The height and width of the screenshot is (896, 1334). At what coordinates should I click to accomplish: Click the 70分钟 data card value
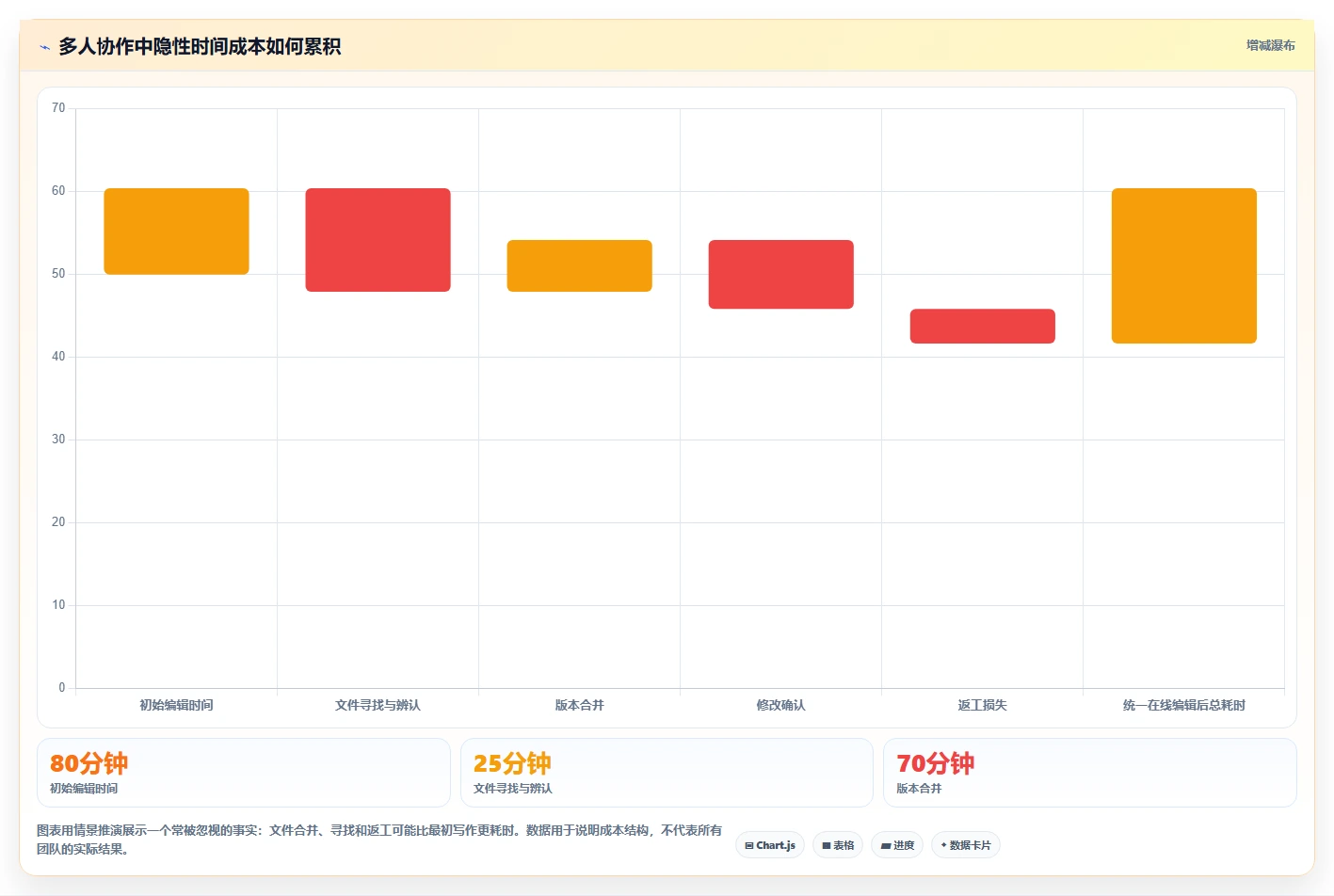pyautogui.click(x=935, y=763)
